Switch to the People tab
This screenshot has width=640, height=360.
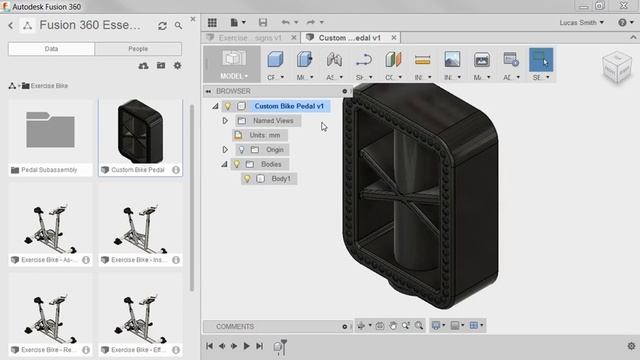[x=138, y=49]
